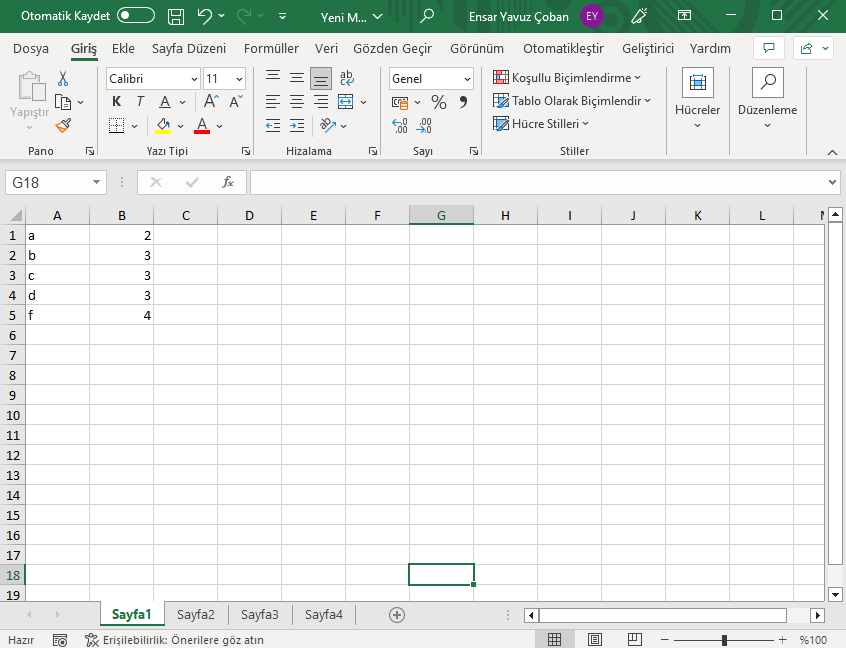Click the macro record icon in status bar
846x648 pixels.
coord(60,640)
